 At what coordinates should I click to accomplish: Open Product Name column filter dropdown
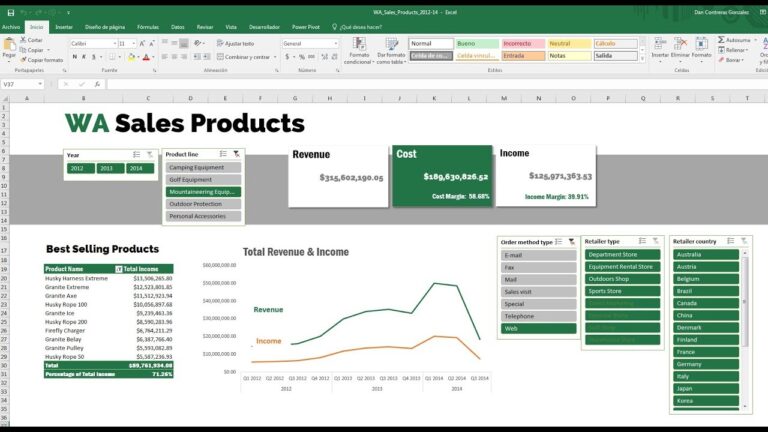pos(119,269)
